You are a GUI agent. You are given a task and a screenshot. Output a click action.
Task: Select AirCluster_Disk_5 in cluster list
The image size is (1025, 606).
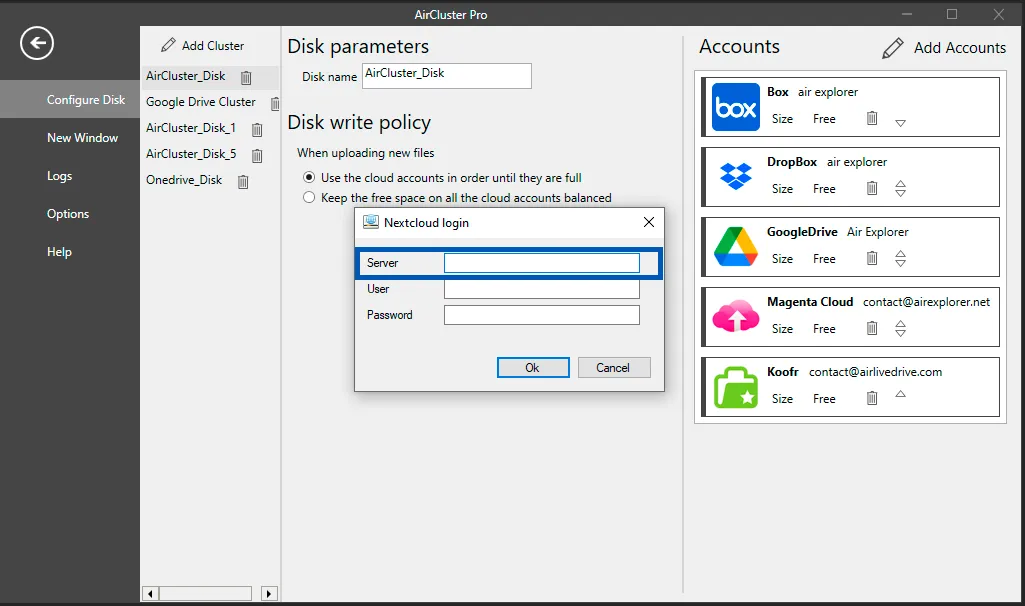tap(191, 154)
